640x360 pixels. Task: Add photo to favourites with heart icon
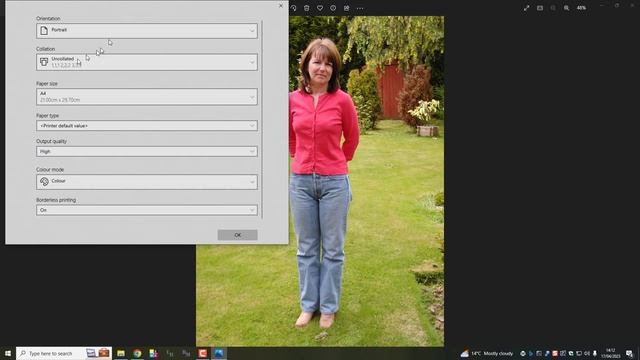tap(320, 8)
